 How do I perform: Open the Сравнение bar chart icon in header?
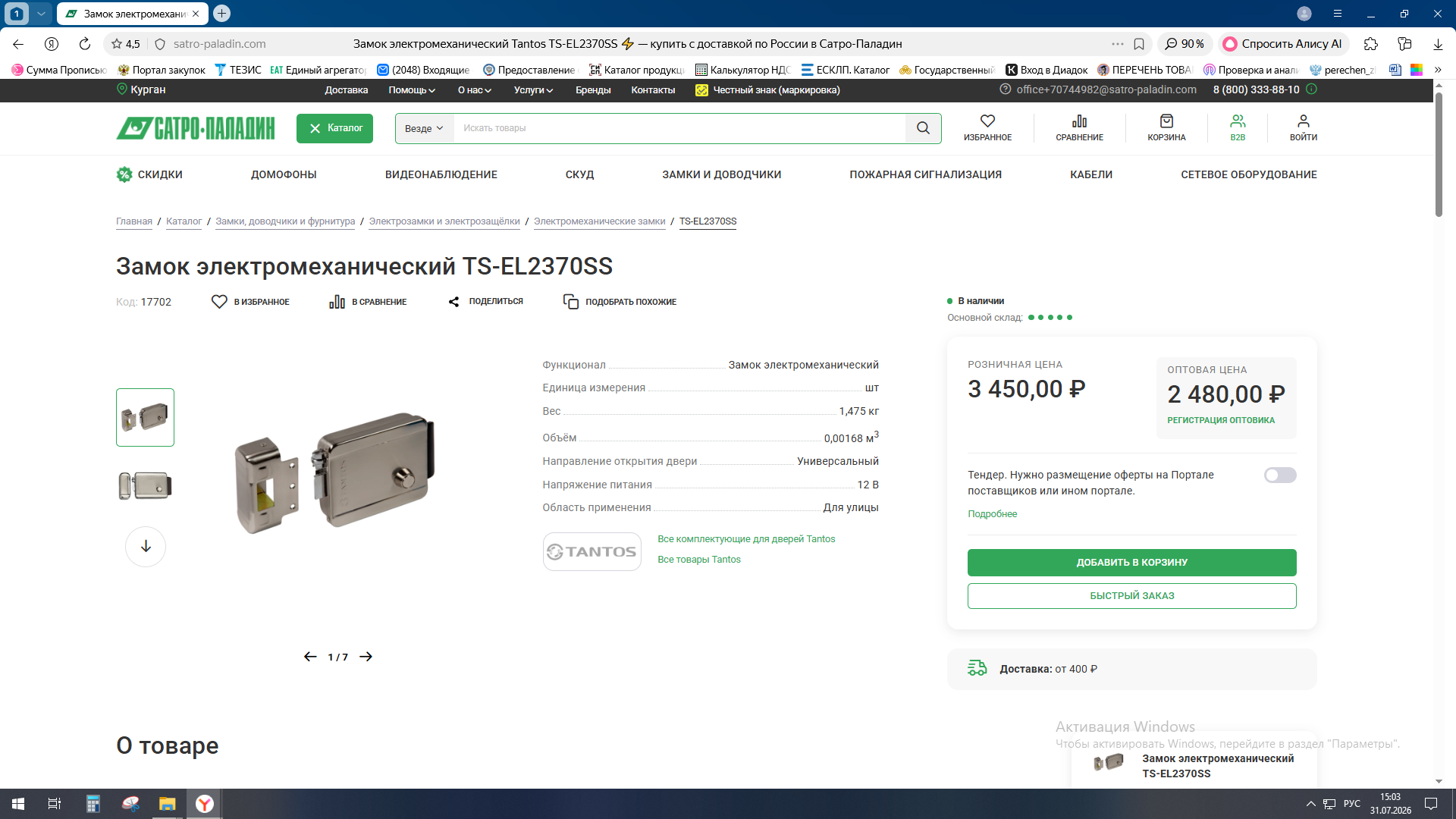point(1079,121)
